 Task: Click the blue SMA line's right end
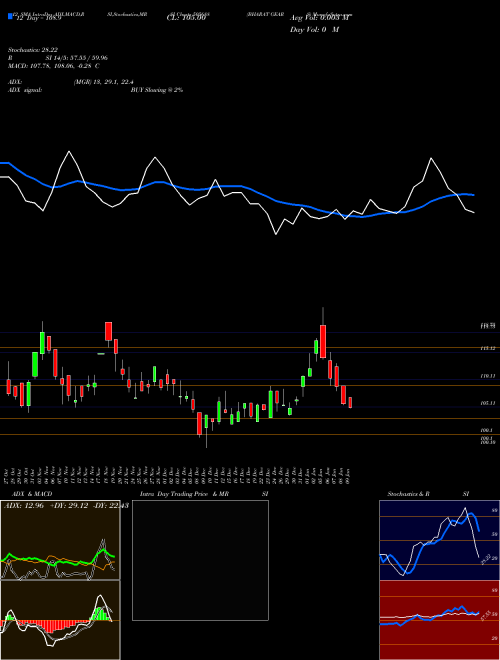[474, 195]
